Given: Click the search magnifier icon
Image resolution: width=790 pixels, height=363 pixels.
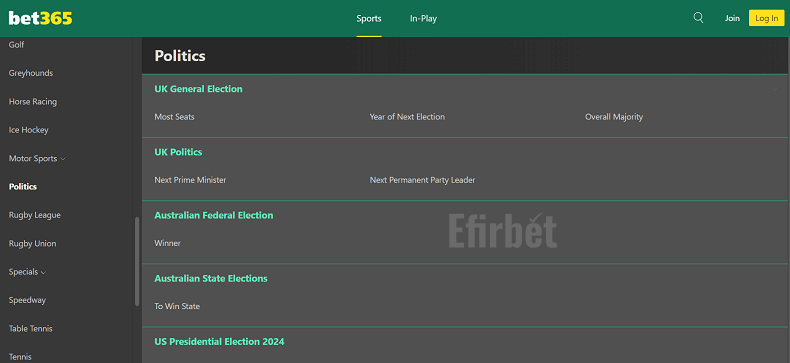Looking at the screenshot, I should point(698,18).
